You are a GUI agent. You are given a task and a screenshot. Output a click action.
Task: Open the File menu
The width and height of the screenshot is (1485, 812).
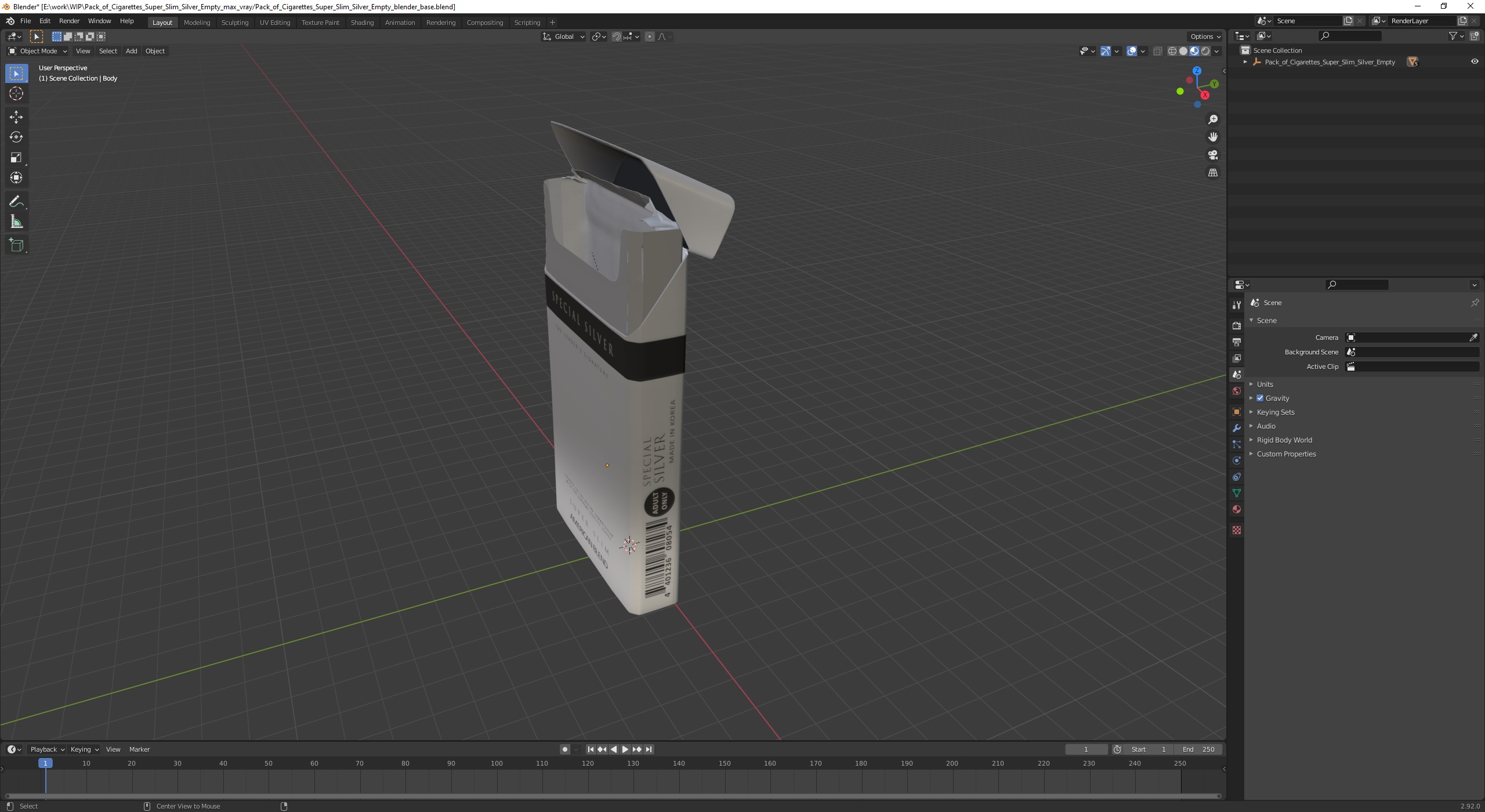(x=26, y=21)
